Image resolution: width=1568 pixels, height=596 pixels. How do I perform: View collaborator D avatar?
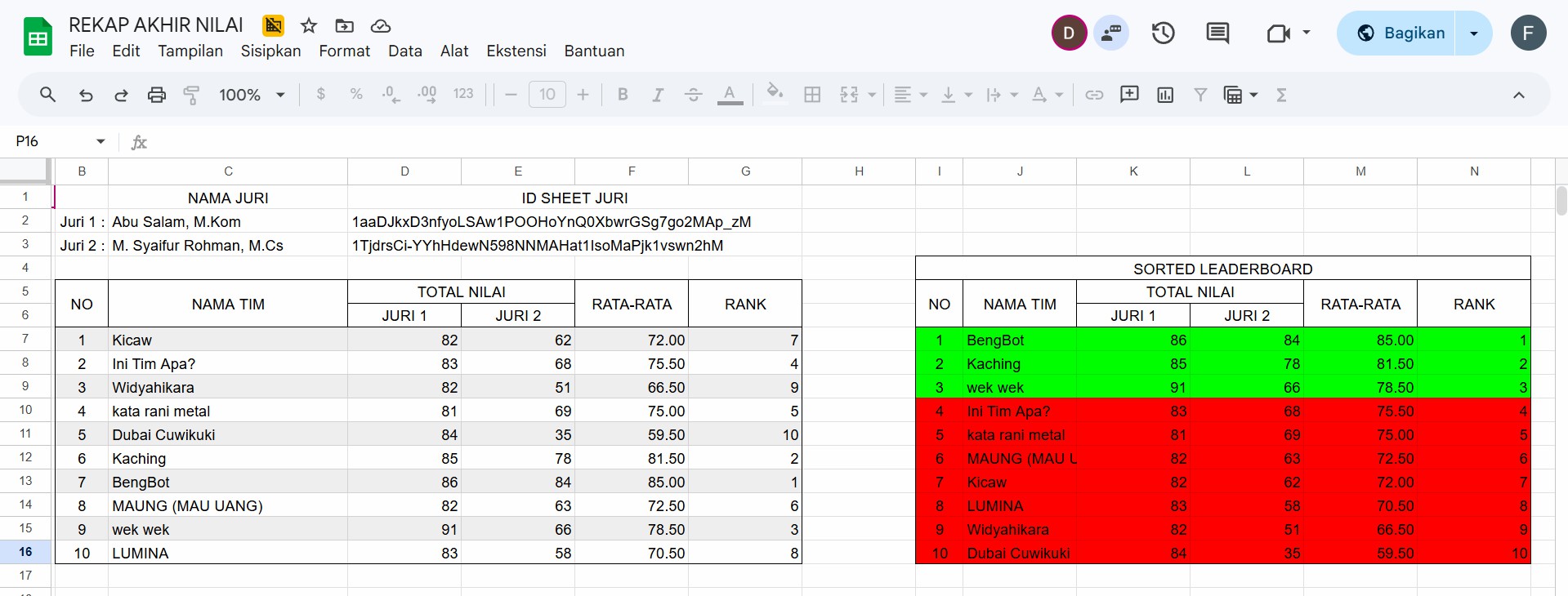[x=1069, y=33]
